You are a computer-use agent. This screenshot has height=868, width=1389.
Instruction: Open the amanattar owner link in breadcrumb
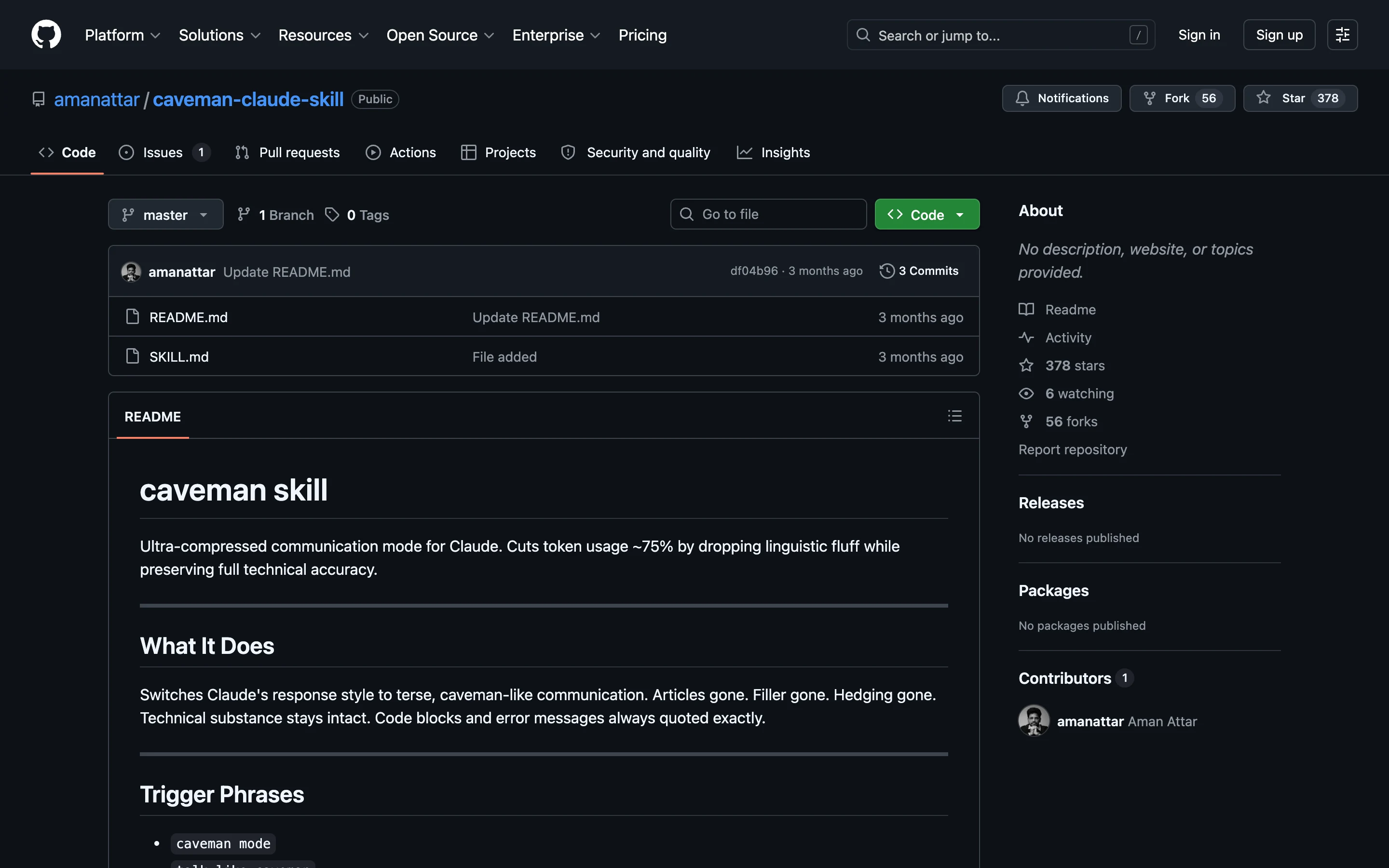pos(96,99)
